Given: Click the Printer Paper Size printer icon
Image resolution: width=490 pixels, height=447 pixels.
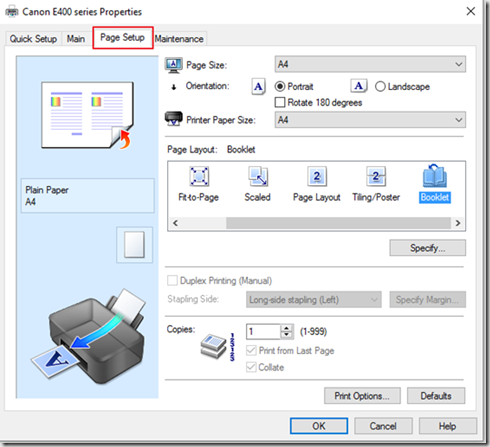Looking at the screenshot, I should [x=174, y=119].
